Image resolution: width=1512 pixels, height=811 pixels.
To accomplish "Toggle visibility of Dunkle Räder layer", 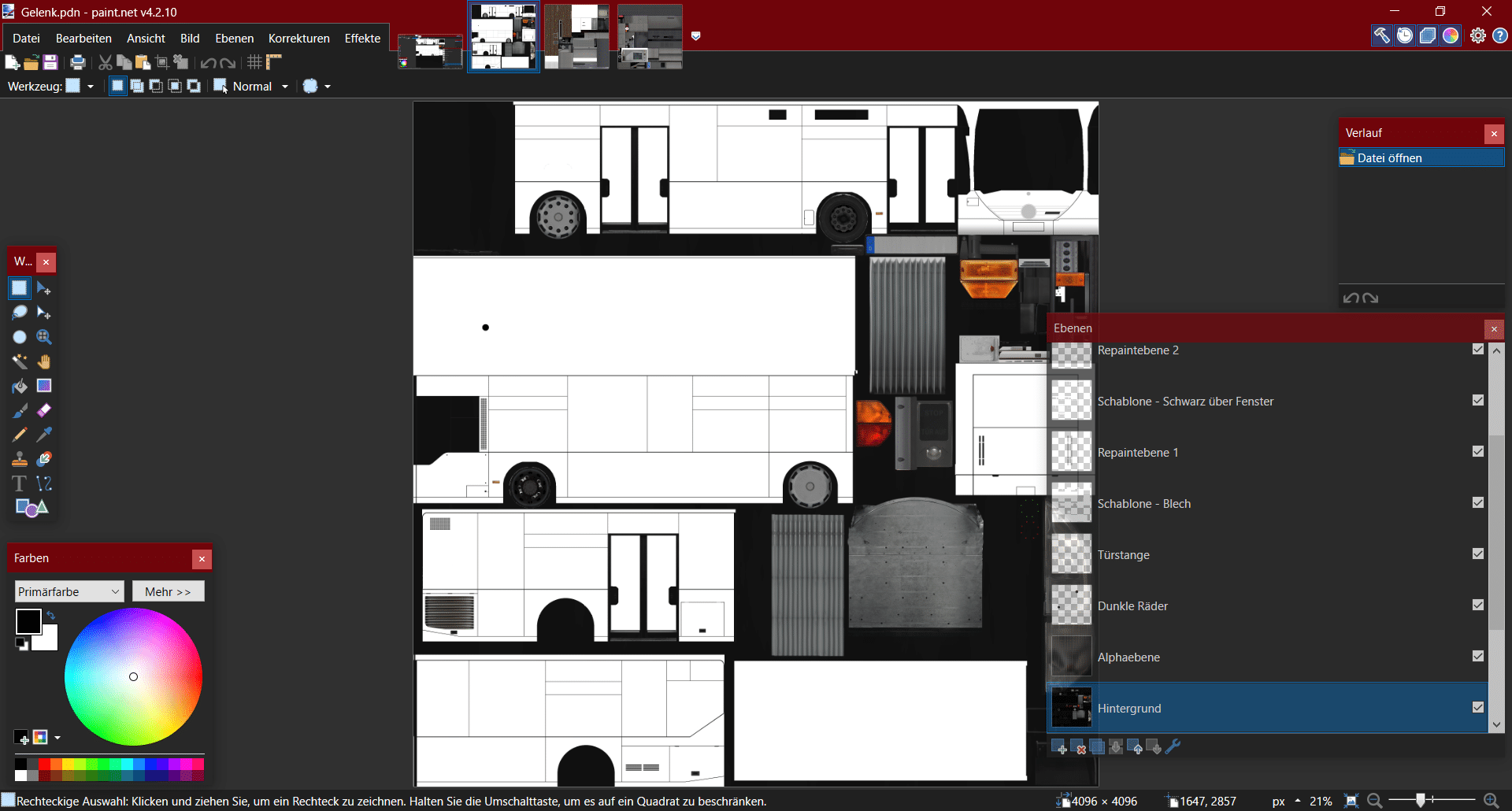I will [x=1478, y=605].
